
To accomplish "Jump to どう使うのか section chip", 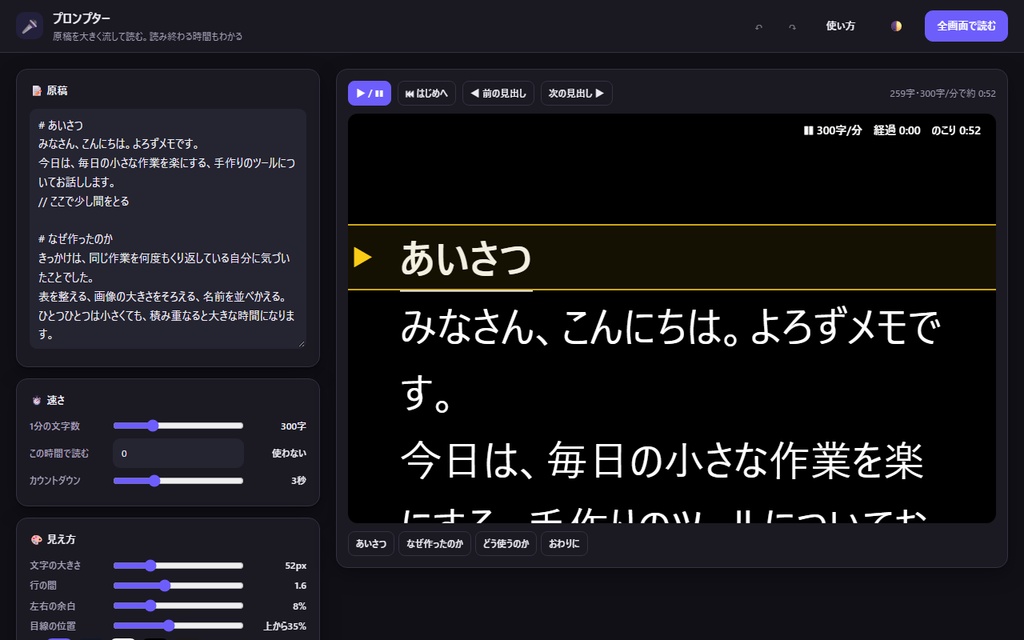I will pos(505,543).
